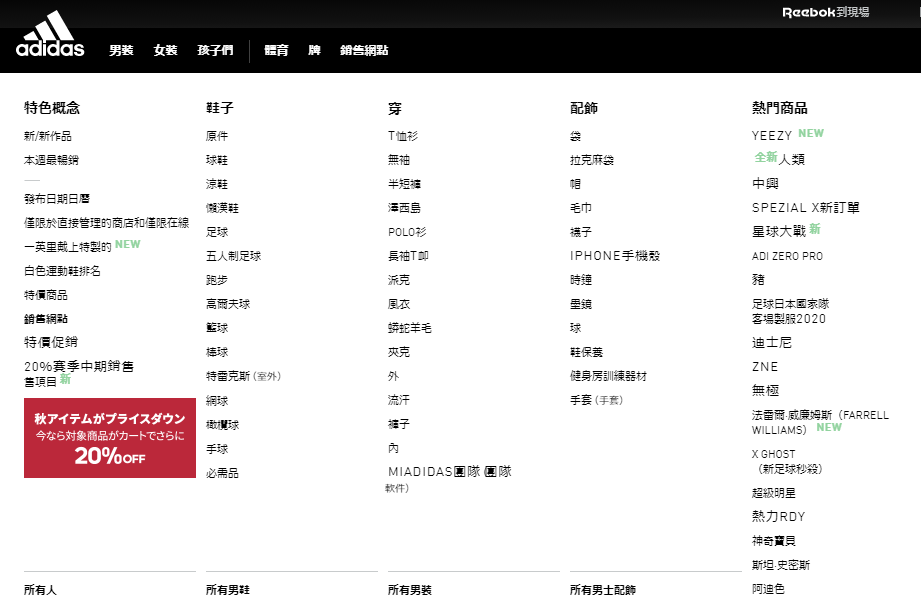Click the adidas logo

pos(50,34)
